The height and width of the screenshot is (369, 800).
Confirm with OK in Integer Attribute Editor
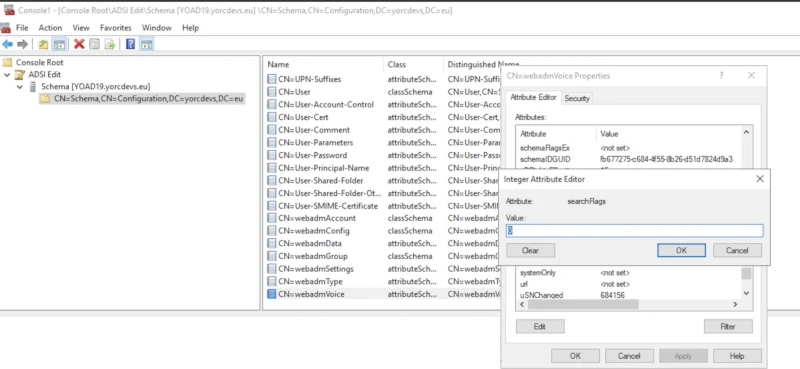(681, 250)
